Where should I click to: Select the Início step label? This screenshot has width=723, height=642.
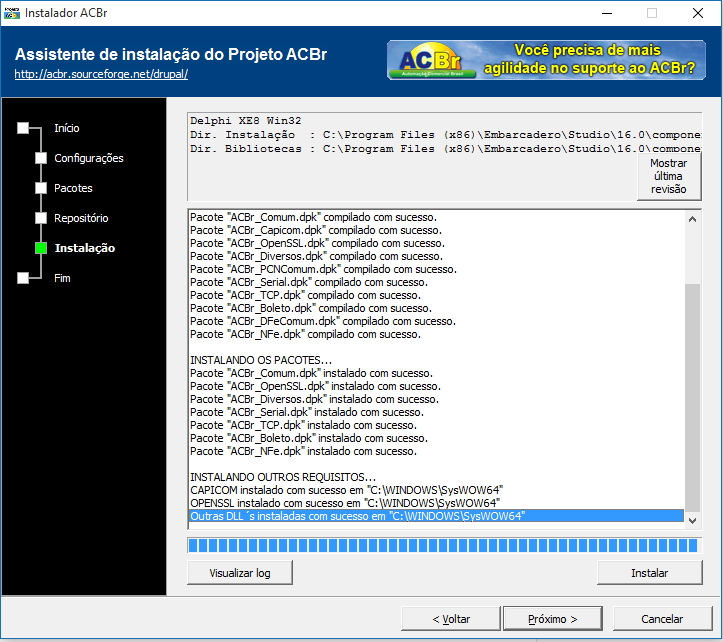pos(67,128)
